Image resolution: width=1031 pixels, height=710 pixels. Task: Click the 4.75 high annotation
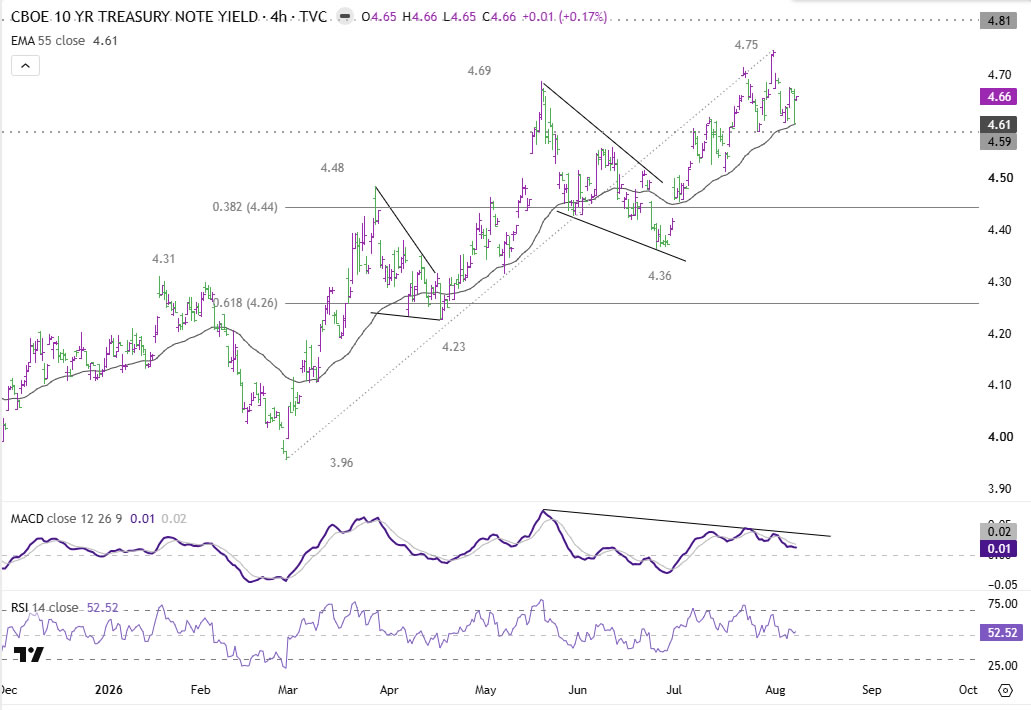click(746, 45)
